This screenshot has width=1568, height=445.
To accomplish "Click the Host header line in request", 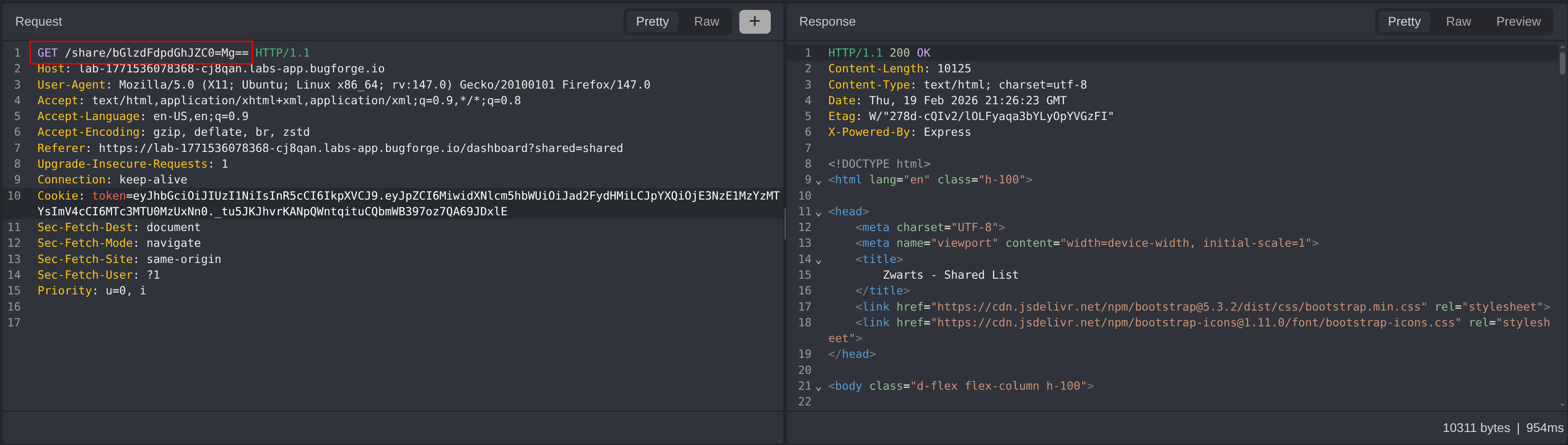I will (x=211, y=69).
